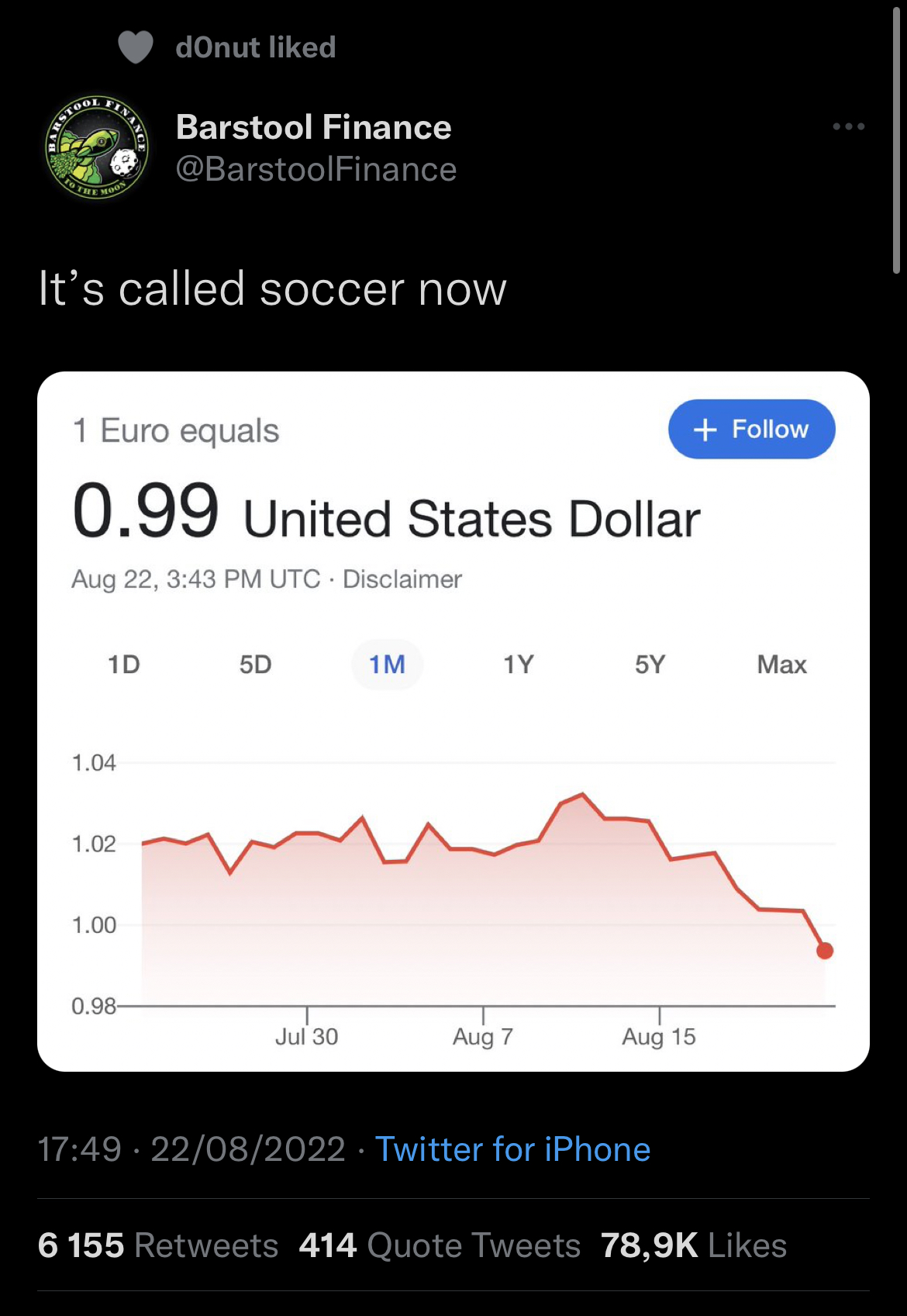Viewport: 907px width, 1316px height.
Task: Click the @BarstoolFinance handle
Action: tap(316, 169)
